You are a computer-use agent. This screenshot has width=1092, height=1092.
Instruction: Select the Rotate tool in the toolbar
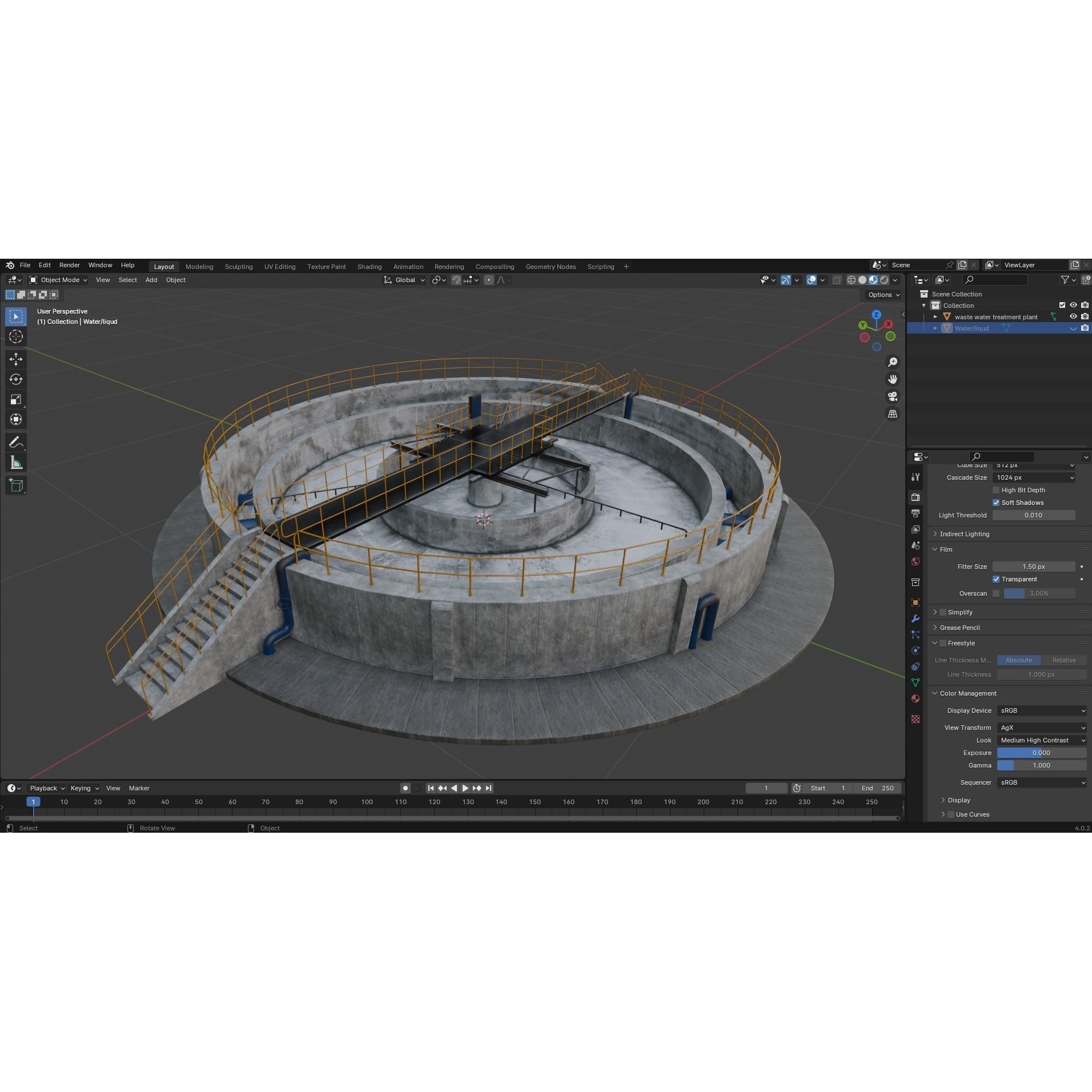[x=16, y=379]
